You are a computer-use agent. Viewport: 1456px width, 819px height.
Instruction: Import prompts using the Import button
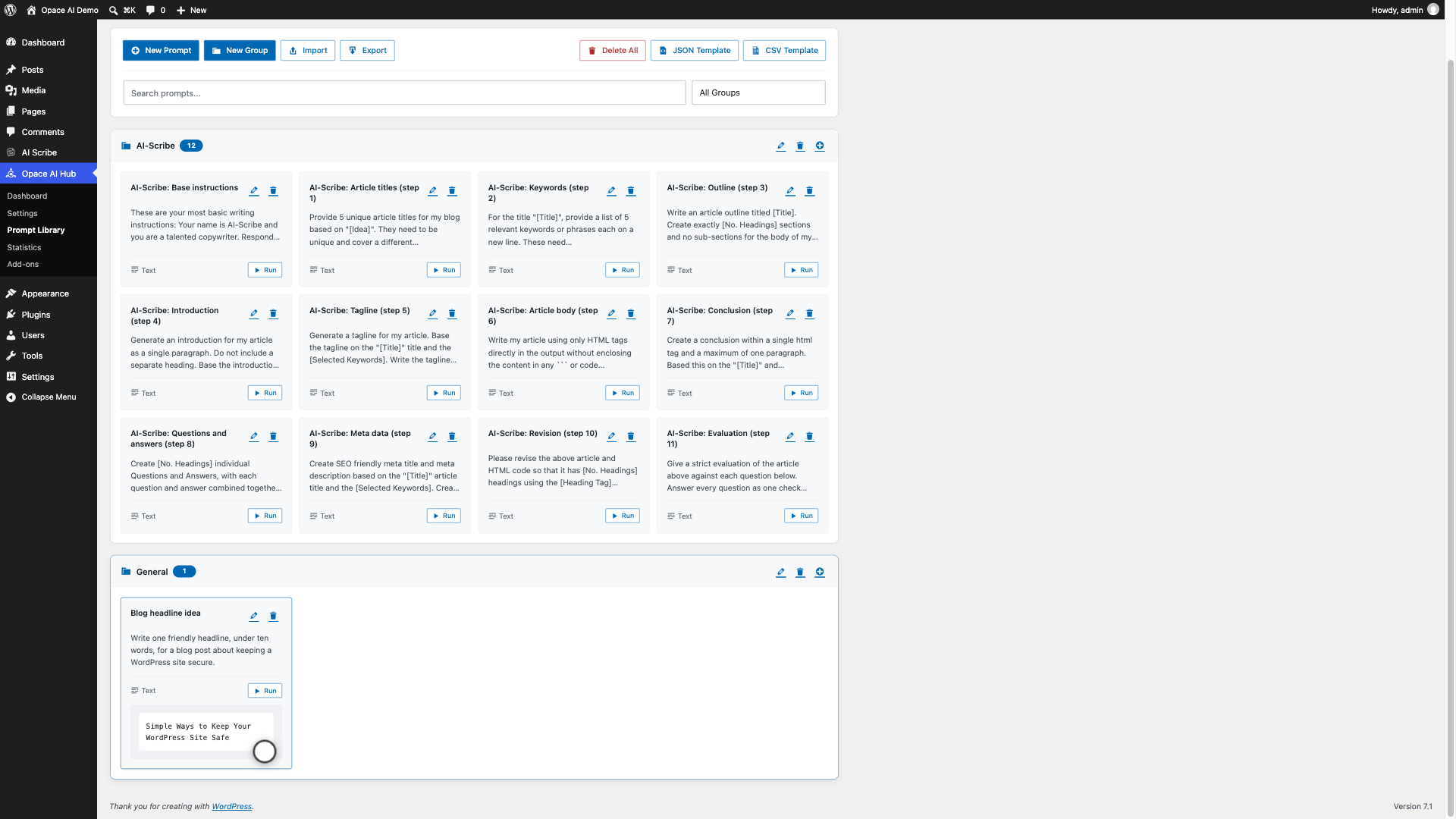(x=308, y=51)
